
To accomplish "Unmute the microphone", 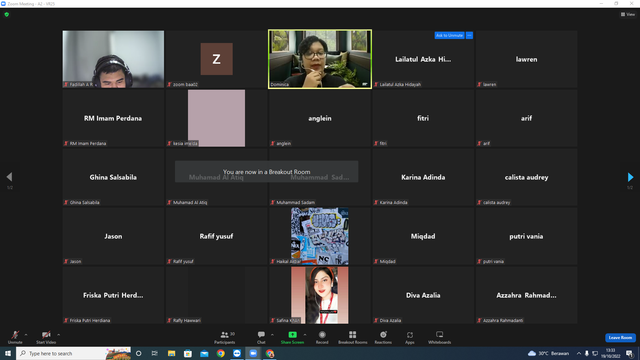I will [15, 337].
